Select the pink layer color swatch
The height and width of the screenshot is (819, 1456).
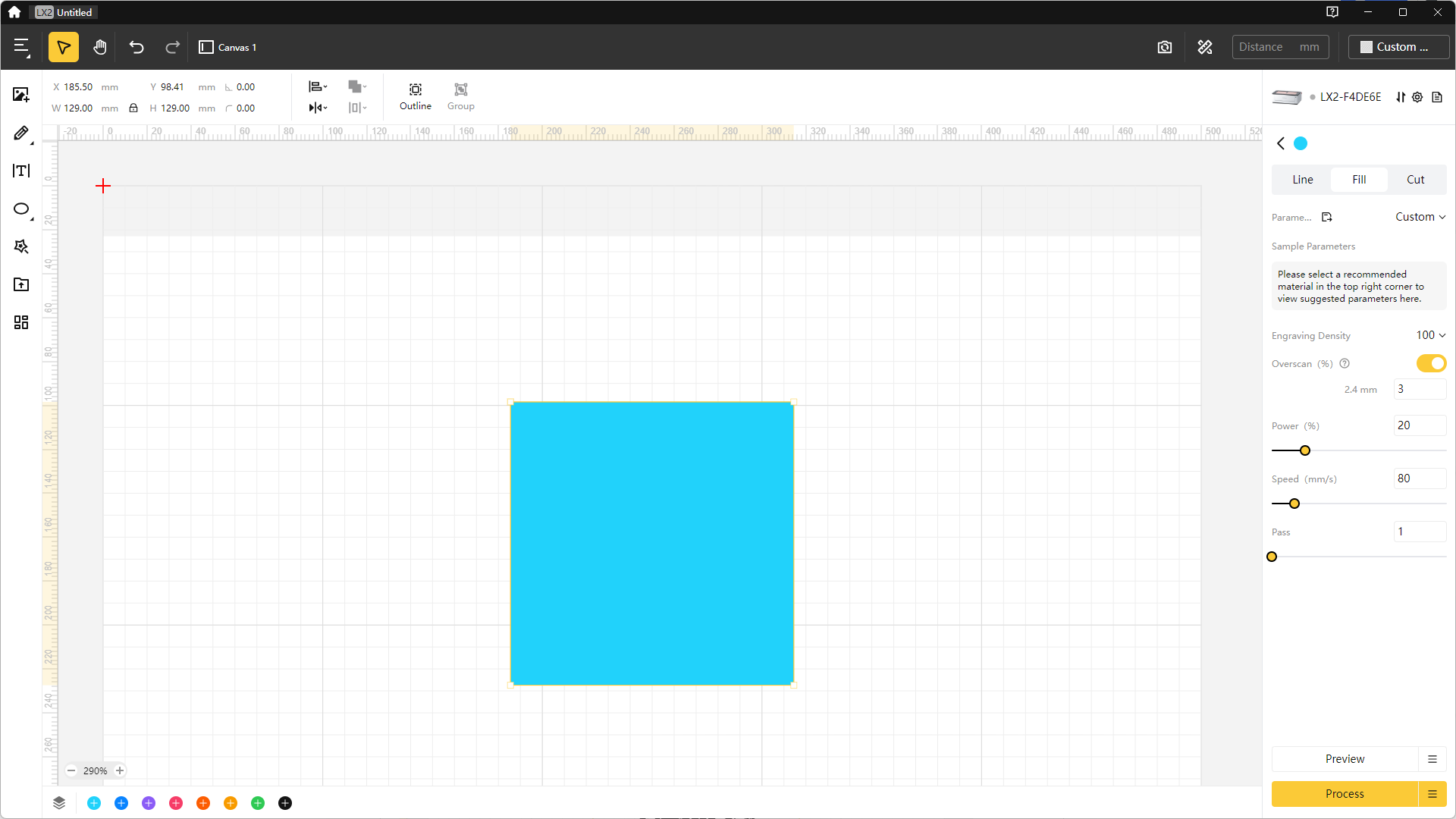point(176,803)
